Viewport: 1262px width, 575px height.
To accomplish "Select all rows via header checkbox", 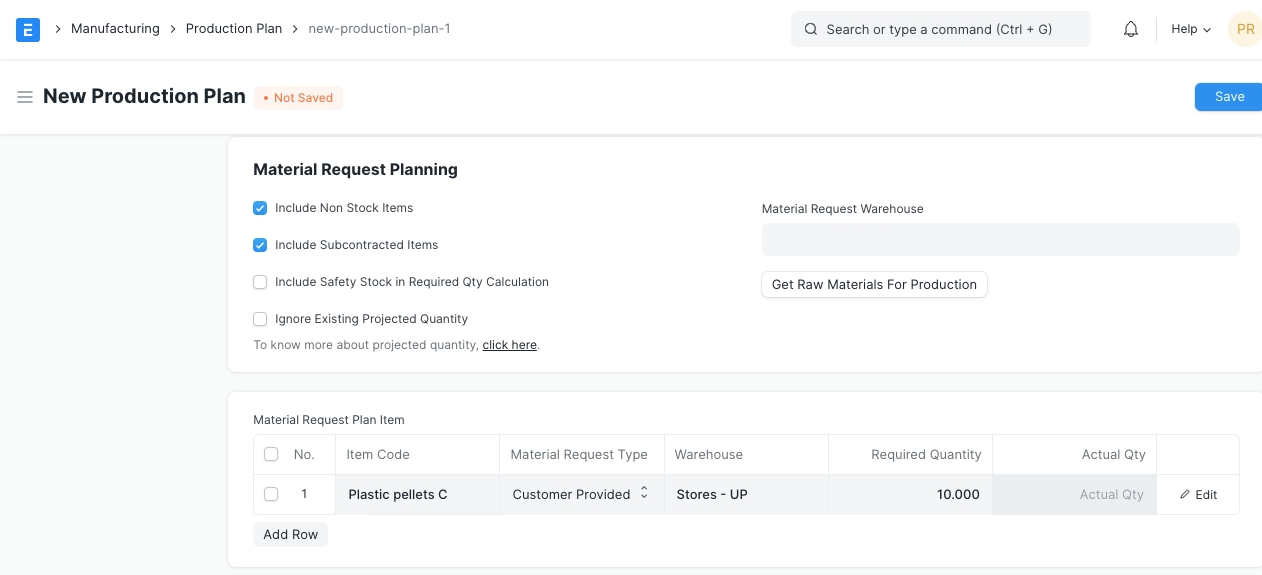I will click(271, 454).
